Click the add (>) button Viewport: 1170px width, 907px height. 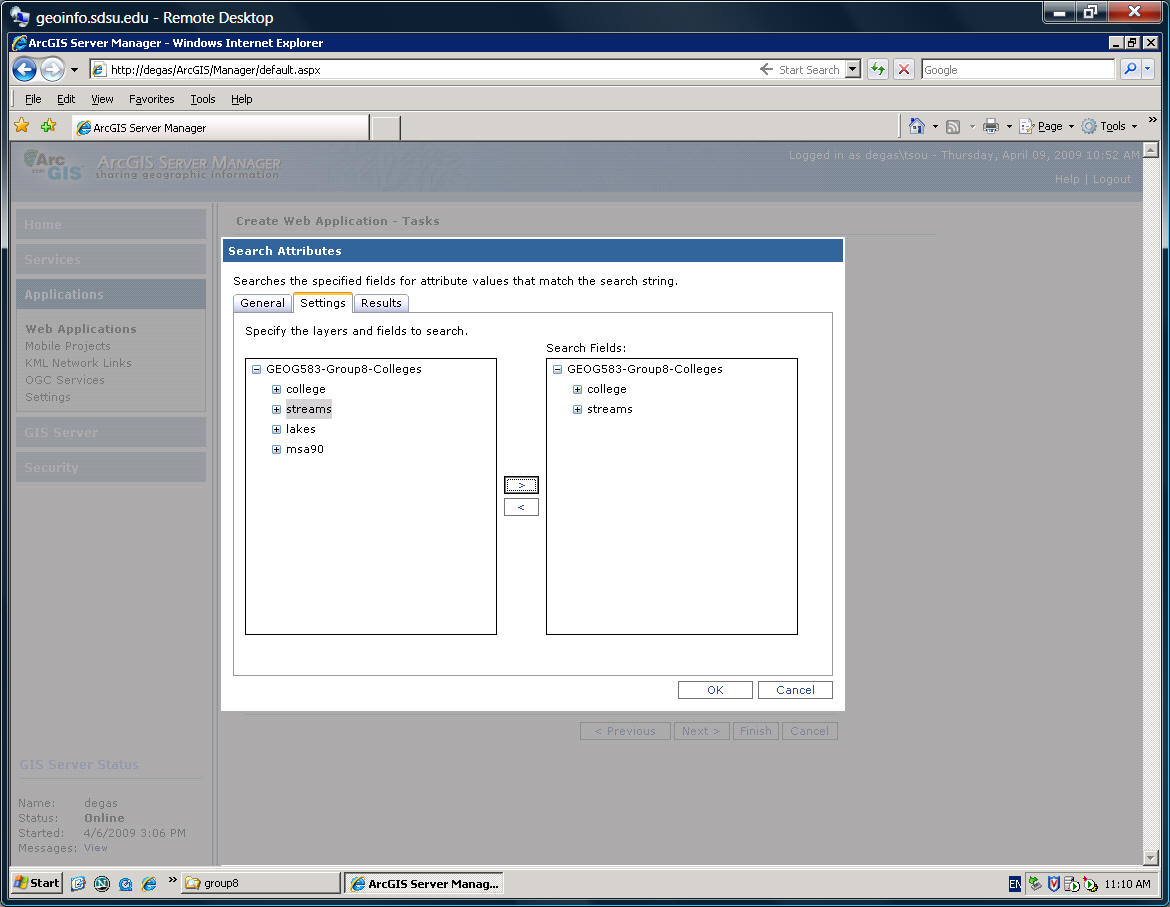tap(521, 485)
